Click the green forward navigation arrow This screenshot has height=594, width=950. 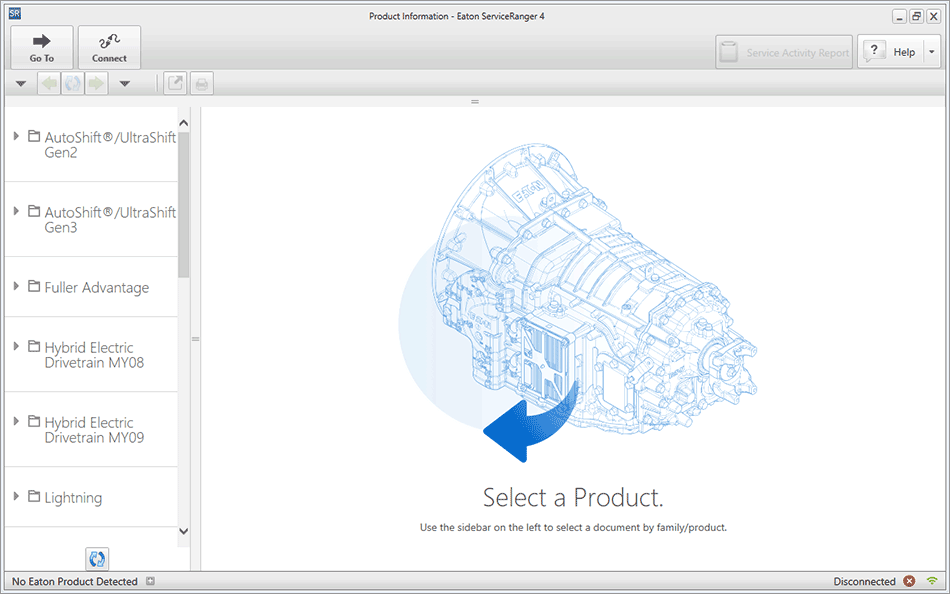[x=96, y=84]
